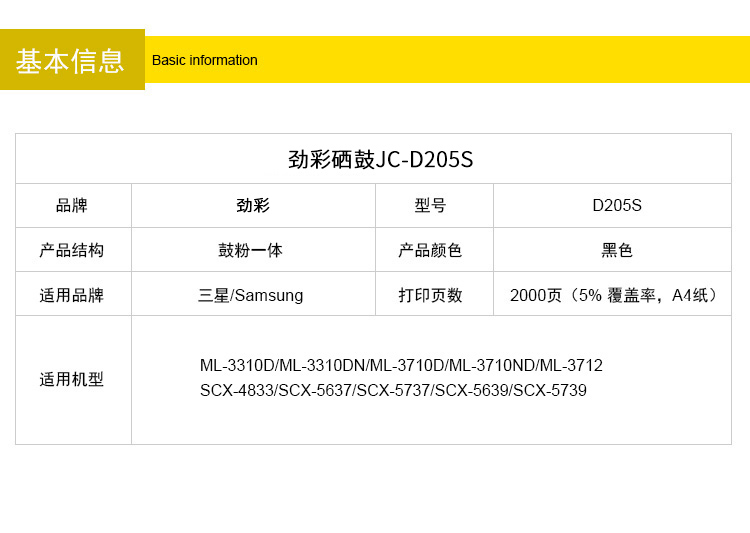Viewport: 750px width, 533px height.
Task: Click the 三星/Samsung brand value
Action: [251, 295]
